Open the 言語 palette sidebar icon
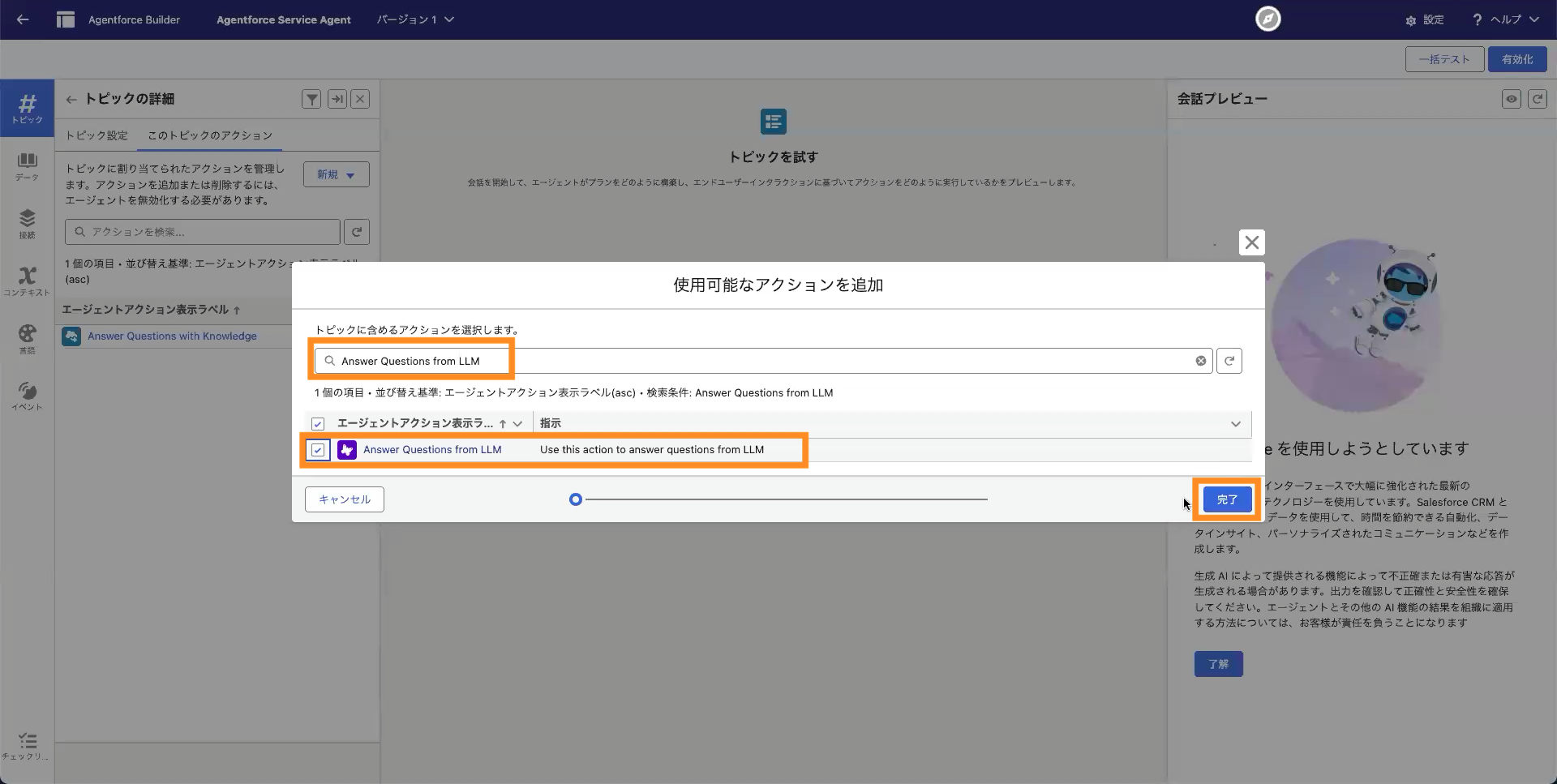1557x784 pixels. [x=28, y=339]
